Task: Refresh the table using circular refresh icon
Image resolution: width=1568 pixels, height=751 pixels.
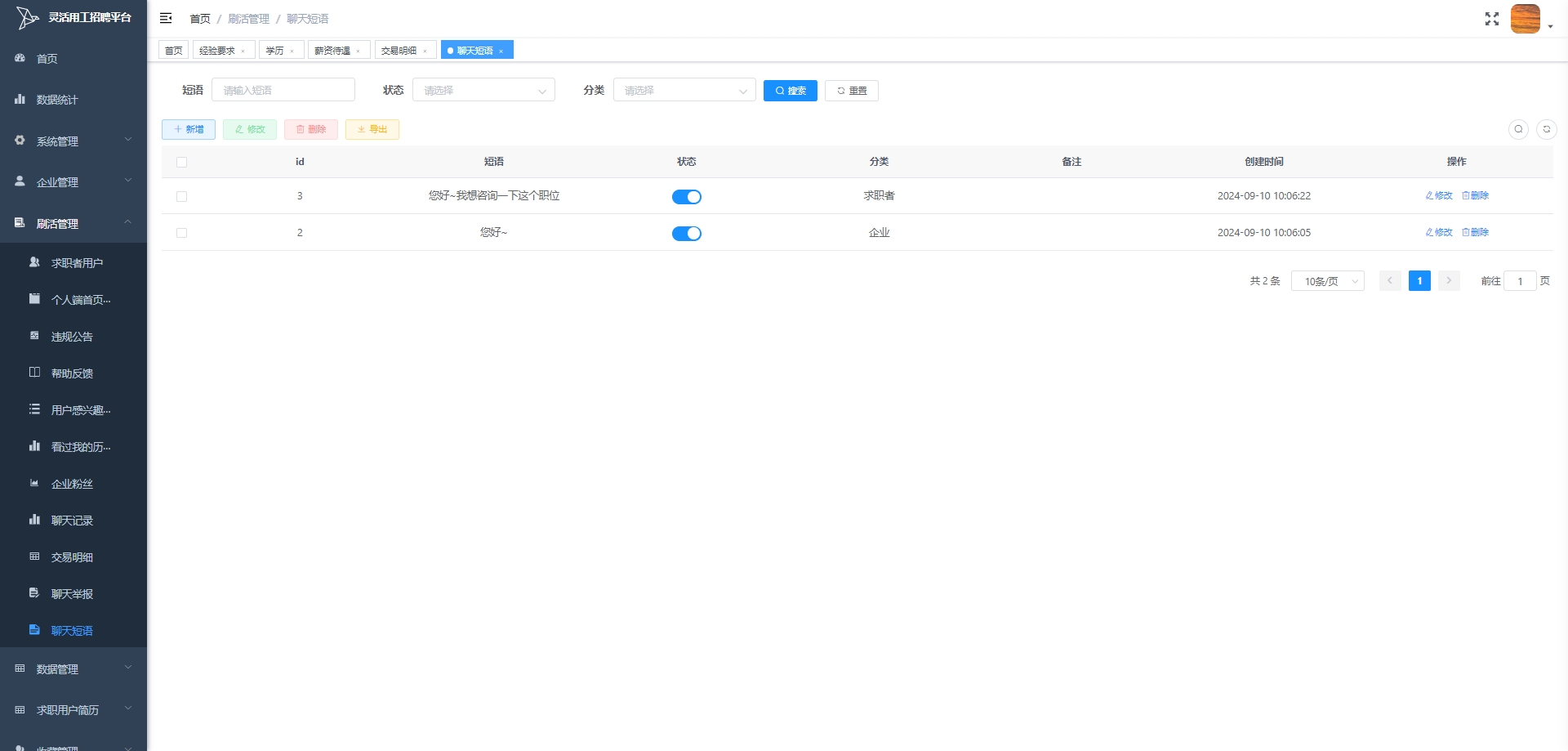Action: (1546, 129)
